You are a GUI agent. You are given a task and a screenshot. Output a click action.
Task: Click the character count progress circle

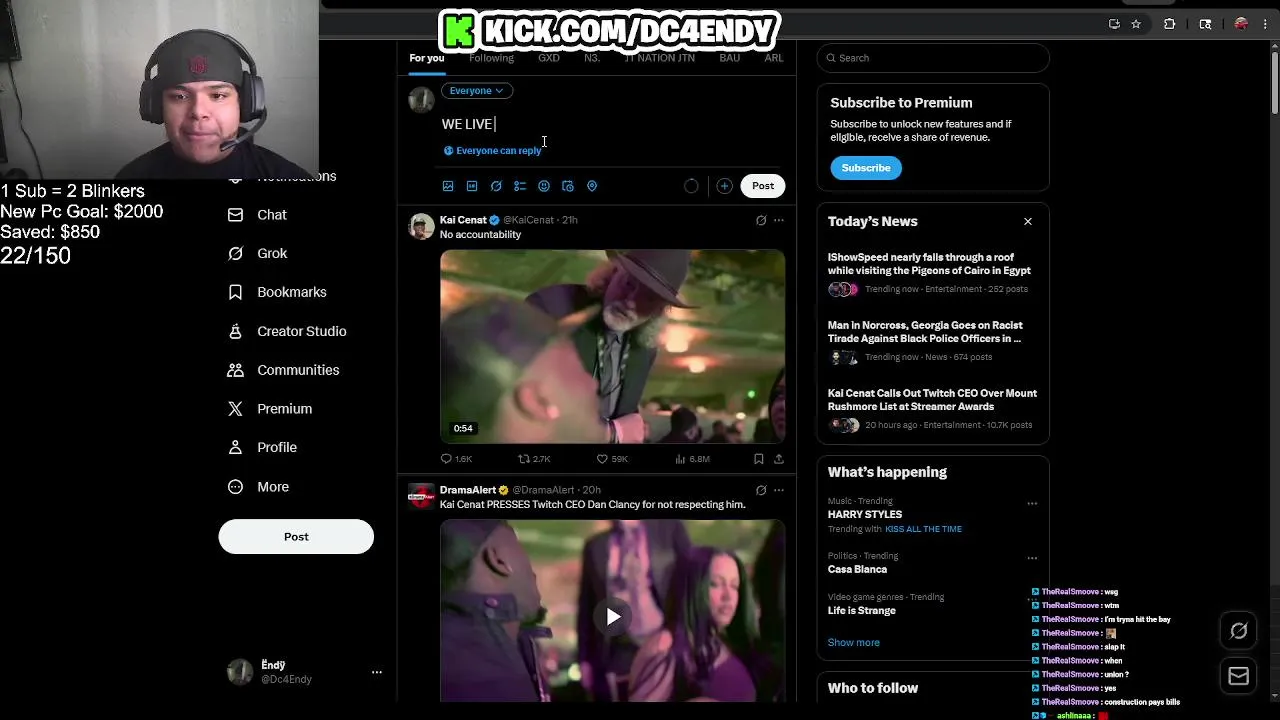tap(691, 186)
